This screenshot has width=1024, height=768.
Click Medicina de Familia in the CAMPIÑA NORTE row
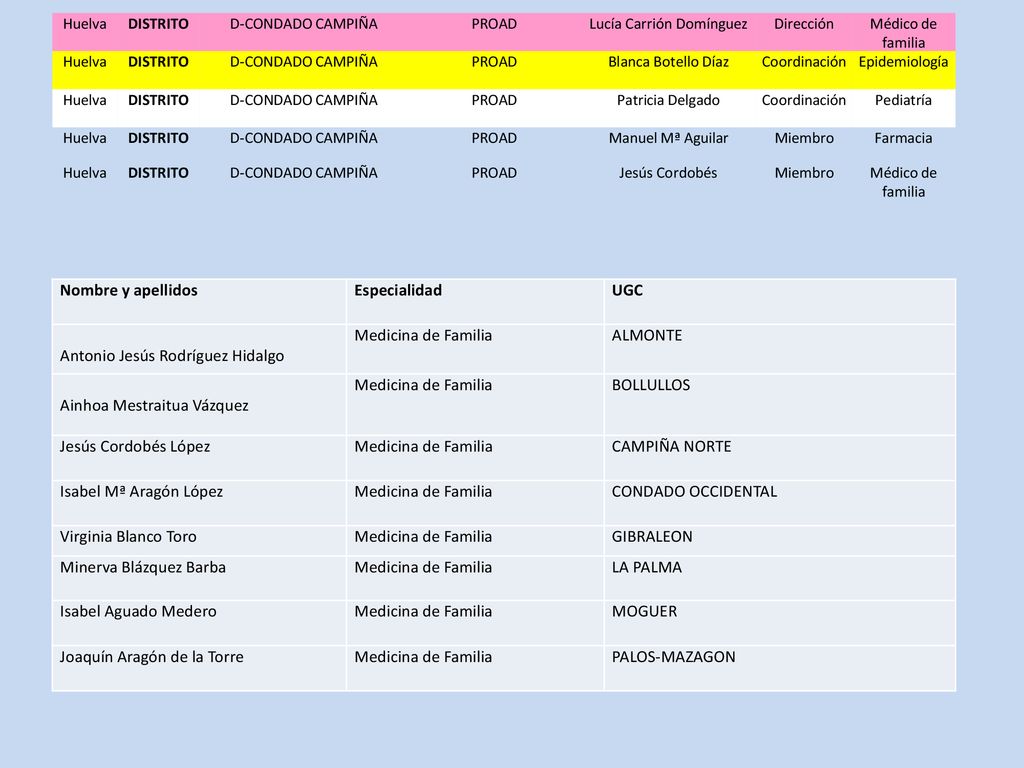click(423, 447)
